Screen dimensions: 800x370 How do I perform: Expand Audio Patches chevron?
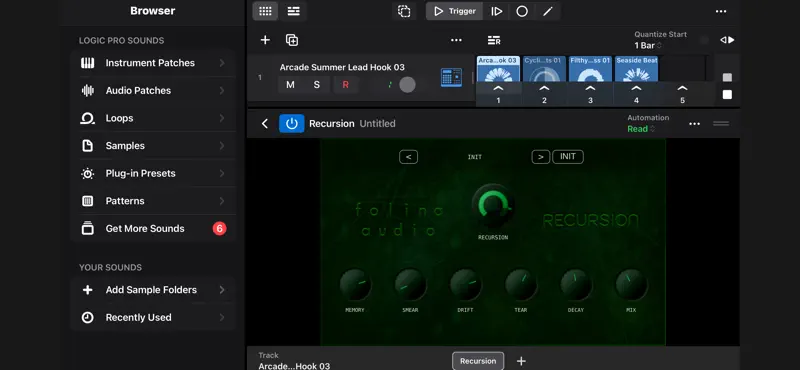point(222,90)
